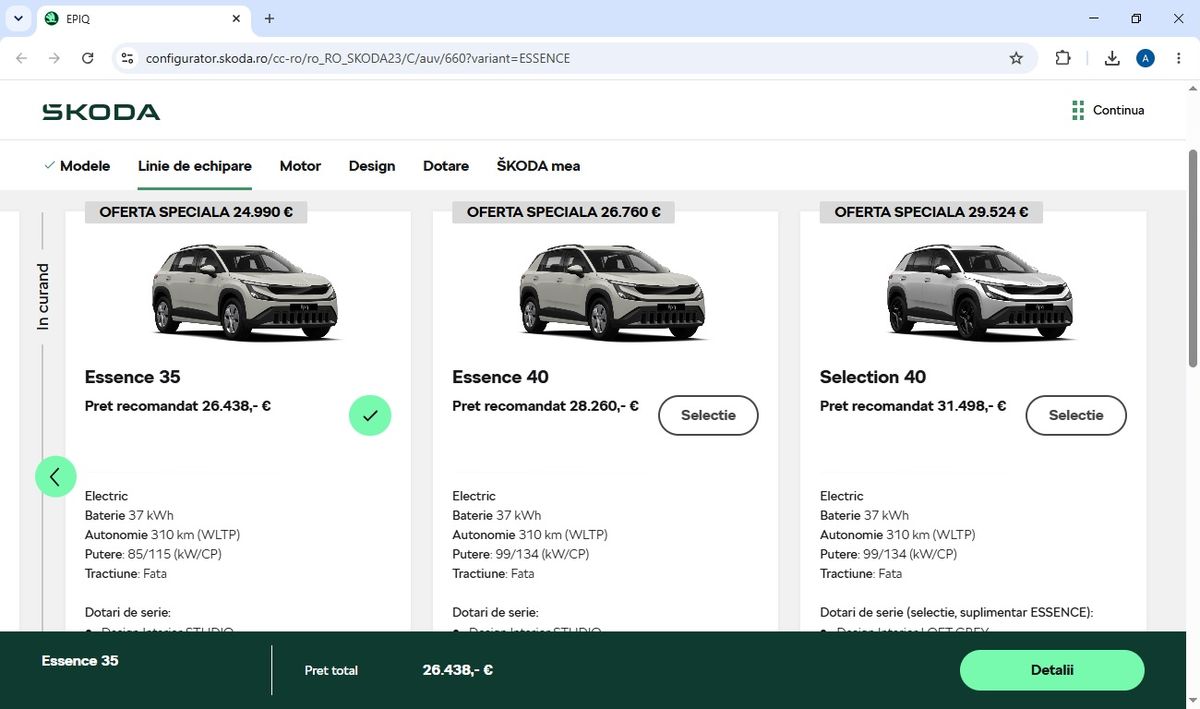This screenshot has height=709, width=1200.
Task: Click the EPIQ tab title
Action: [78, 19]
